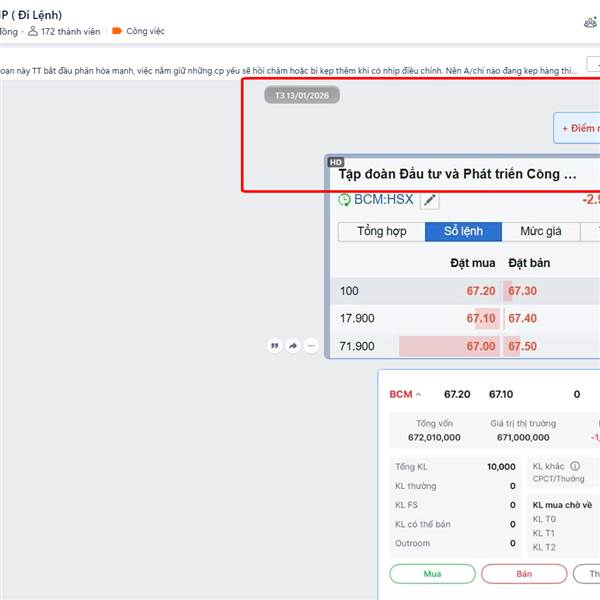Click the pinned message text at top

[x=288, y=71]
